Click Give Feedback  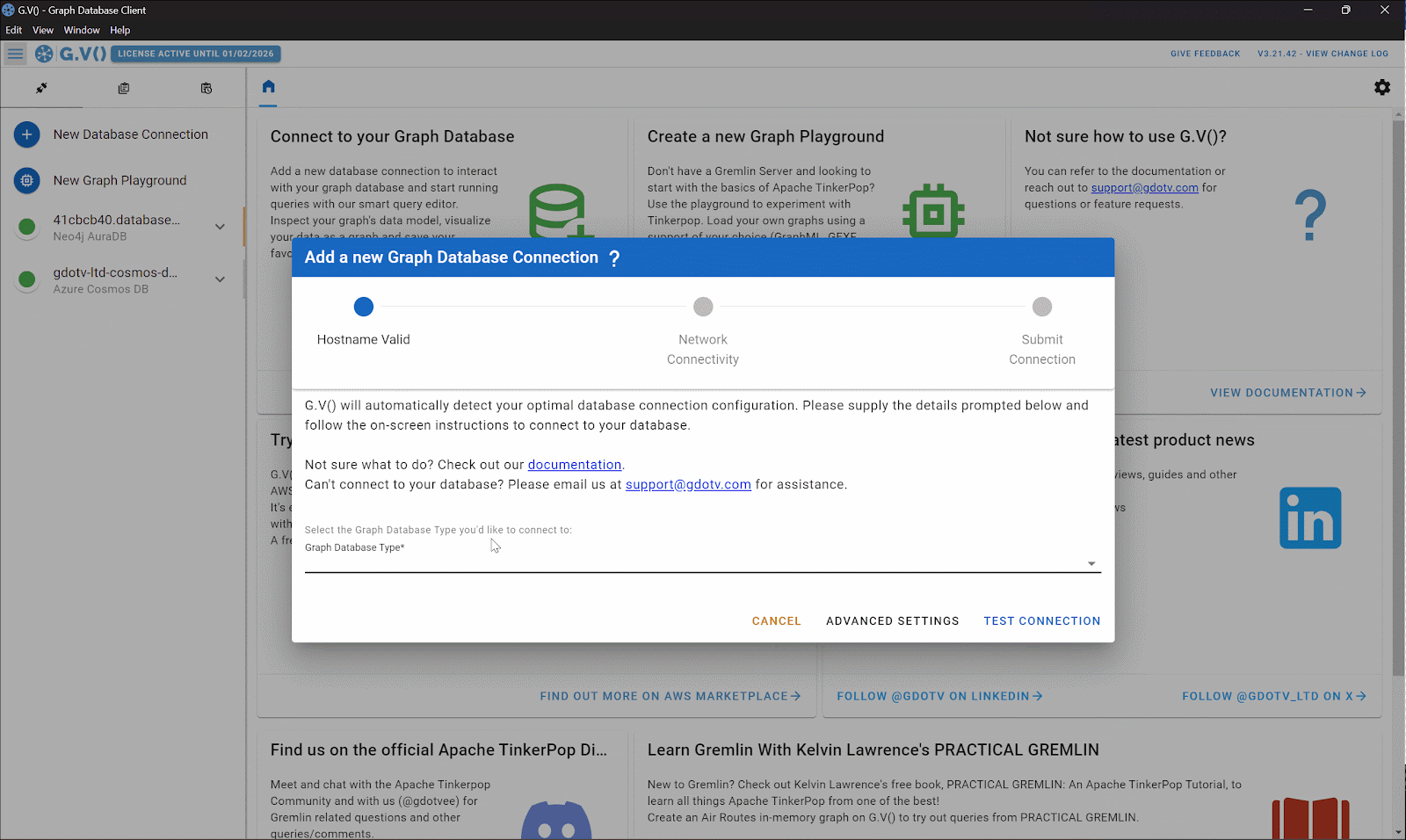point(1206,54)
